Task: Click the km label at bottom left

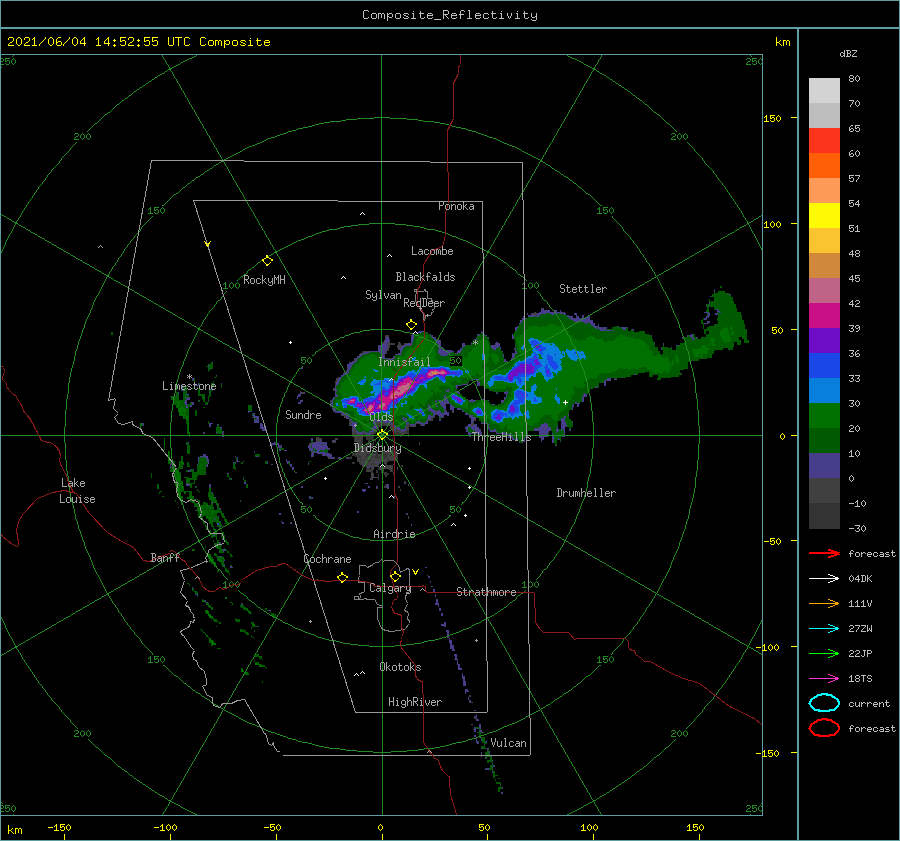Action: [14, 830]
